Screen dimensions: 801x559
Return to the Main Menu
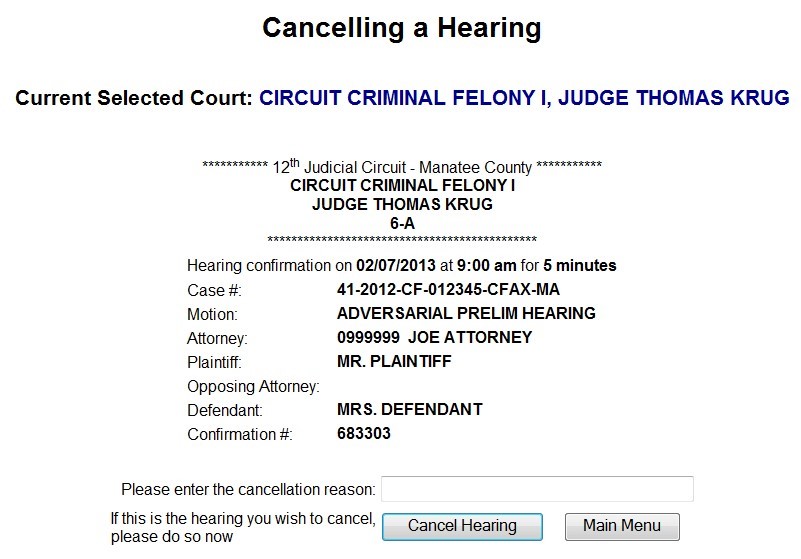coord(622,526)
